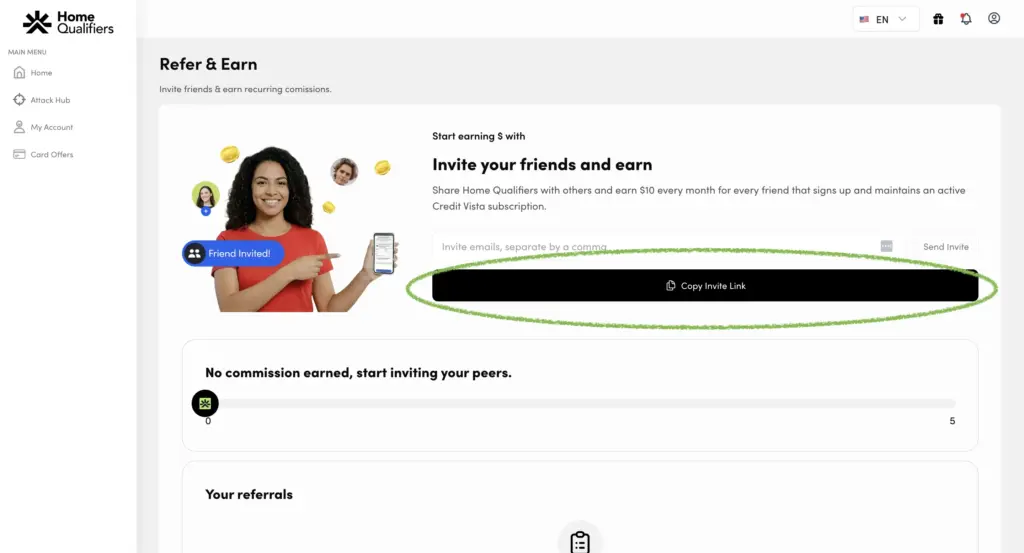
Task: Click the commission progress bar handle
Action: [205, 403]
